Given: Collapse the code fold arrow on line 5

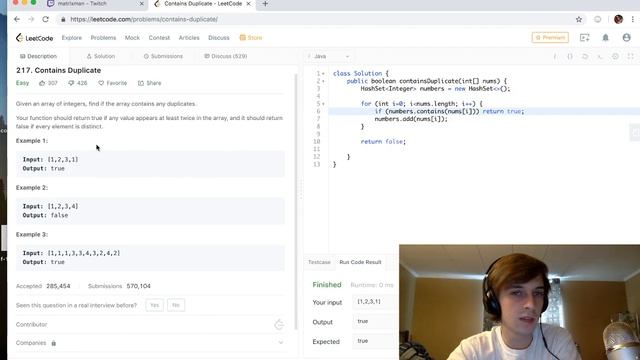Looking at the screenshot, I should click(x=323, y=104).
